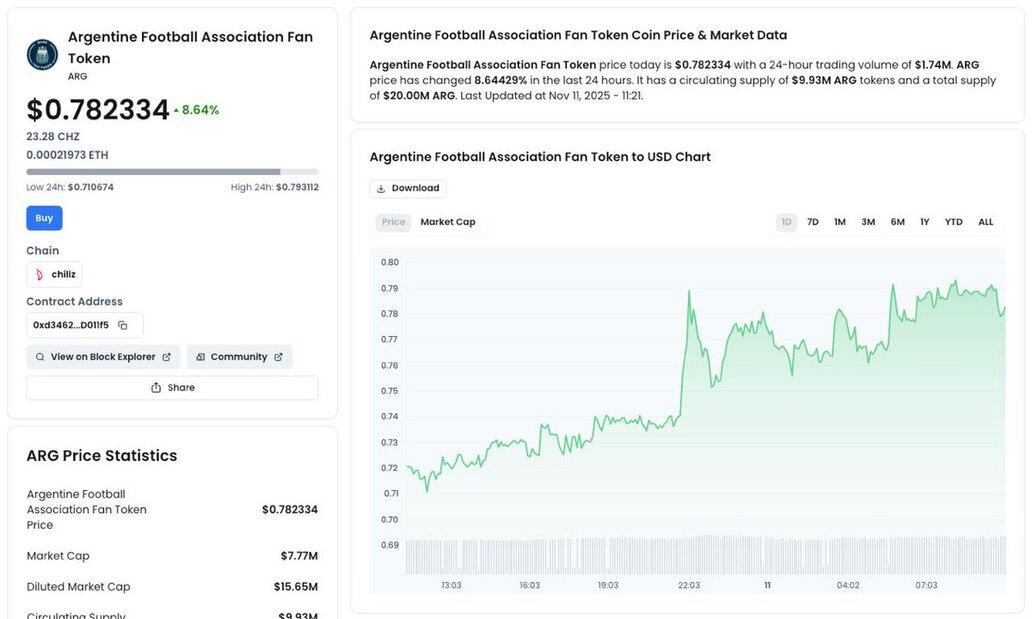This screenshot has height=619, width=1032.
Task: Click the magnifier icon in View on Block Explorer
Action: [40, 357]
